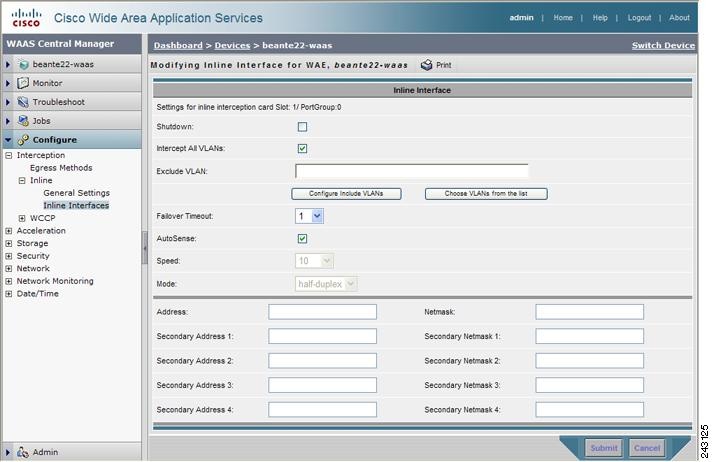This screenshot has width=712, height=462.
Task: Click the Configure icon in sidebar
Action: click(23, 140)
